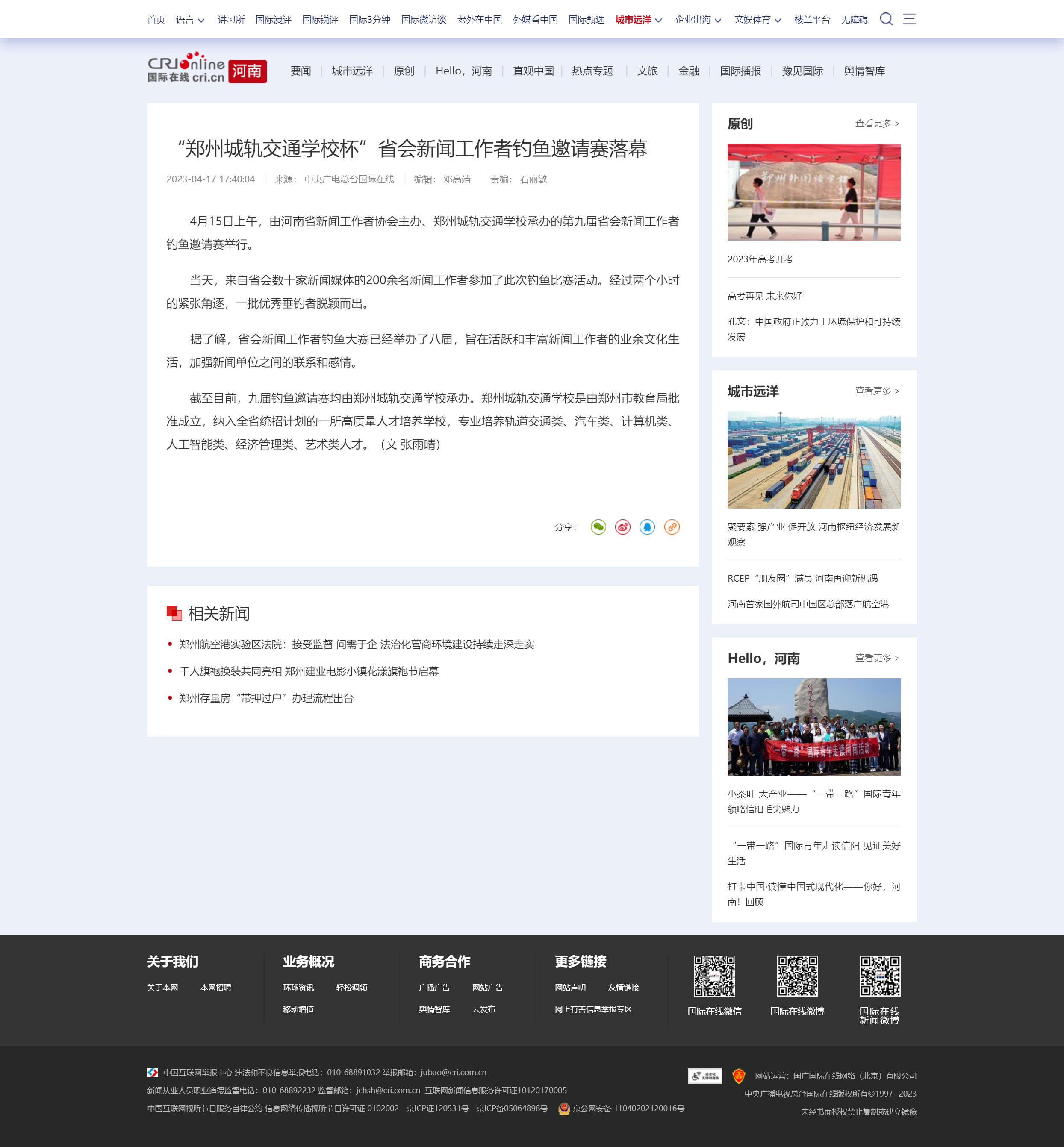The width and height of the screenshot is (1064, 1147).
Task: Click 查看更多 in Hello，河南 panel
Action: pos(878,658)
